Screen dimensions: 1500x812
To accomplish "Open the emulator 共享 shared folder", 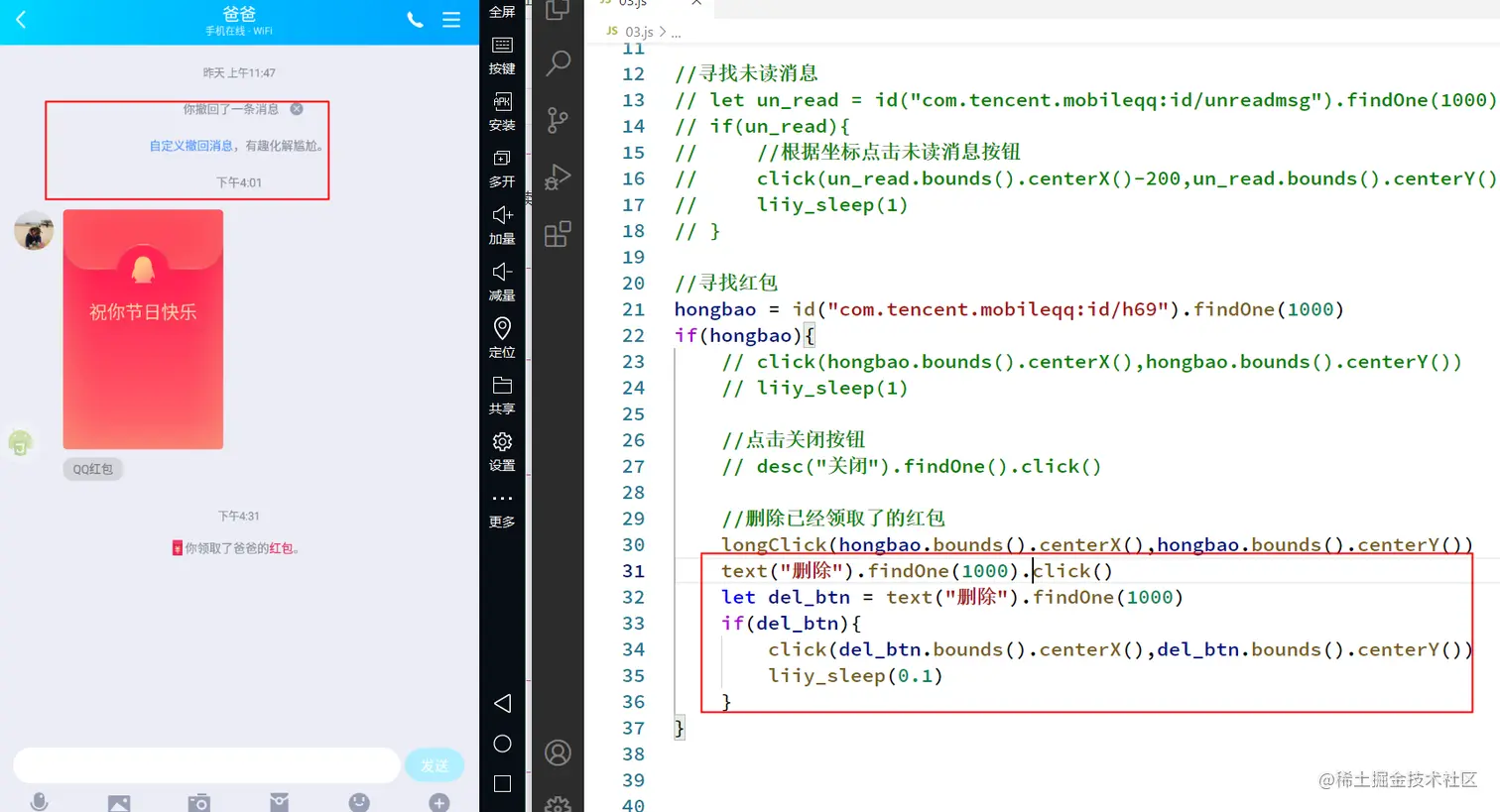I will coord(502,396).
